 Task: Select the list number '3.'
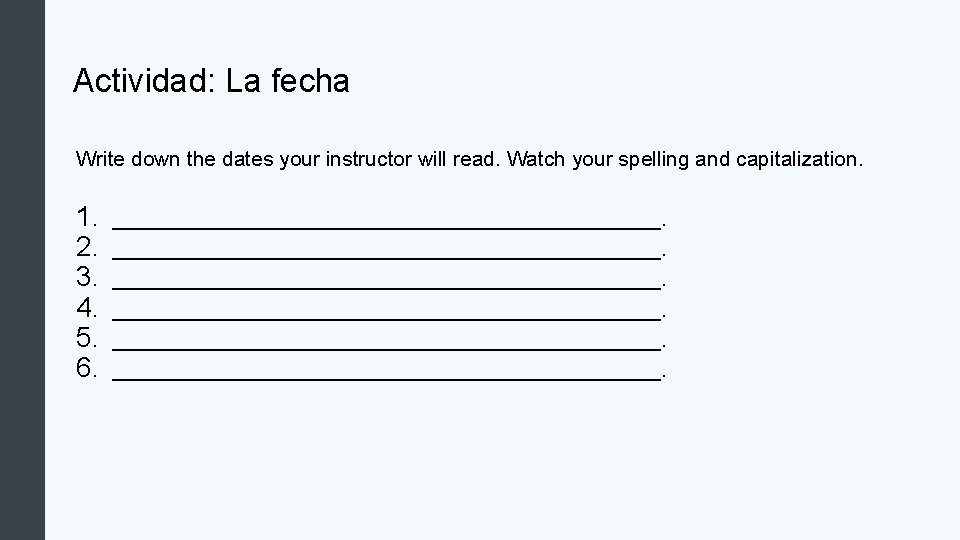(86, 277)
